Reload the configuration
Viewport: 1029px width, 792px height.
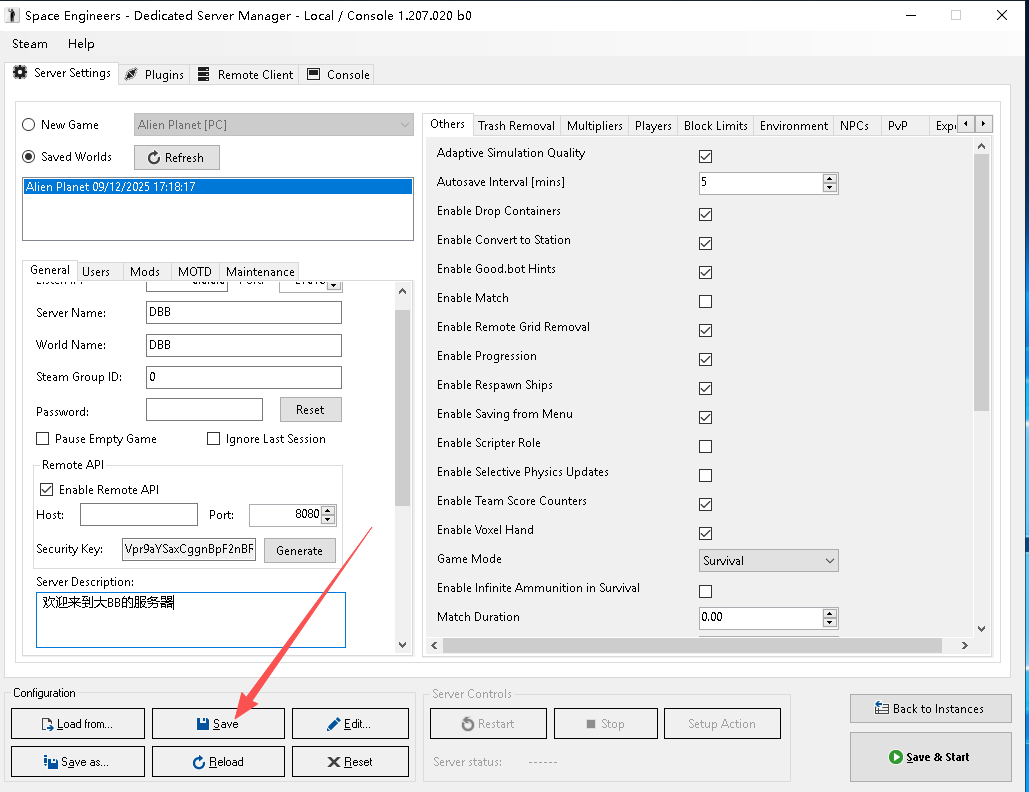[x=218, y=762]
